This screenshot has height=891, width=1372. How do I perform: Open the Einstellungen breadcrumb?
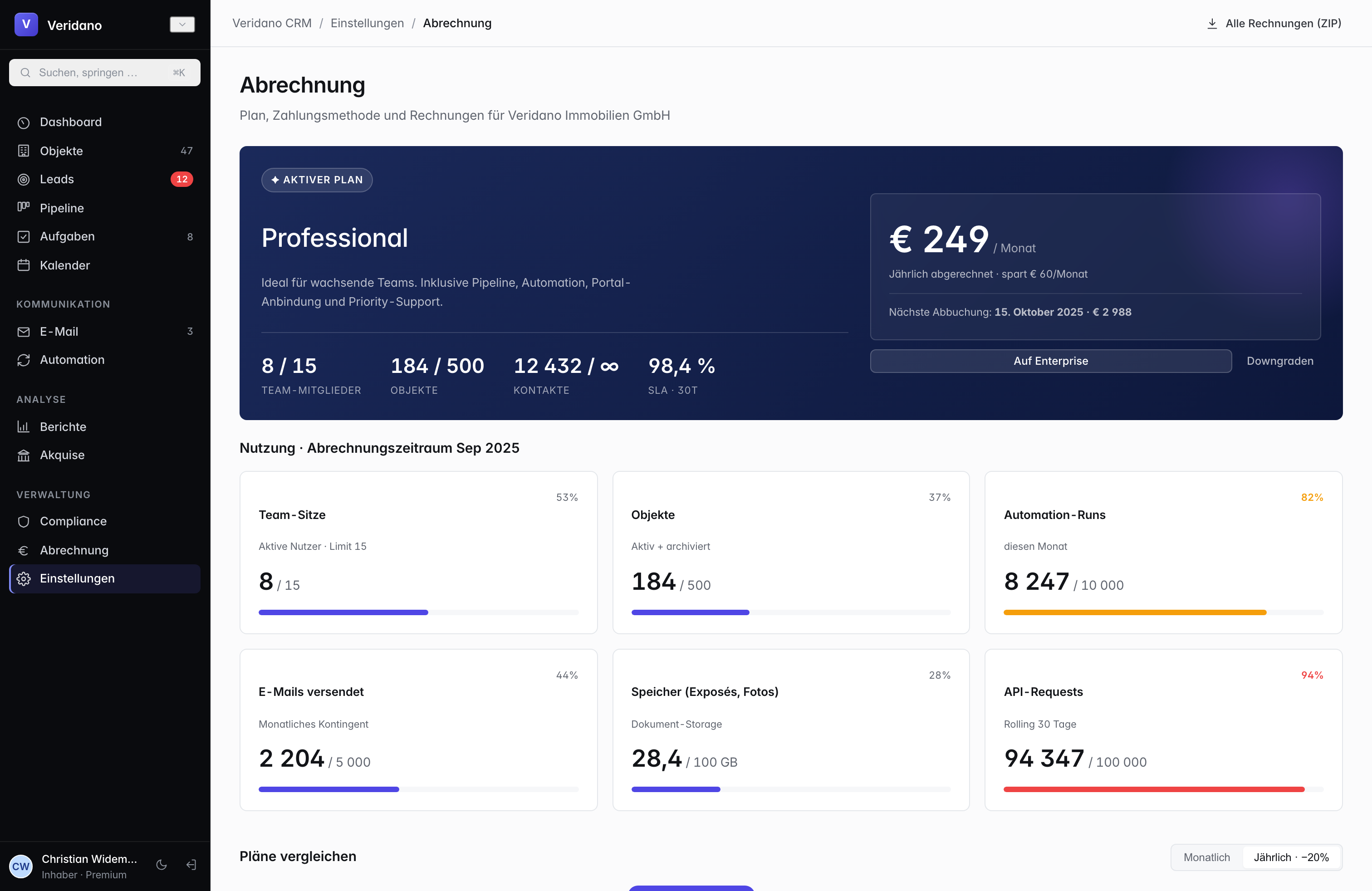[x=367, y=23]
